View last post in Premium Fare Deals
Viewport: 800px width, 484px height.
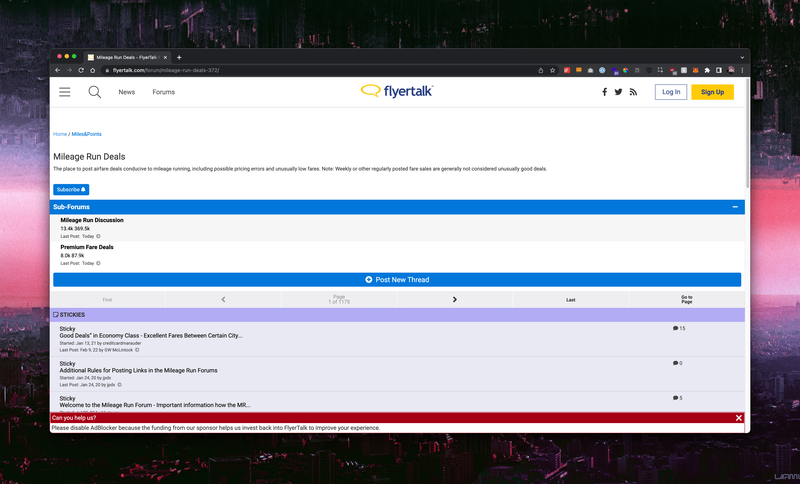98,263
